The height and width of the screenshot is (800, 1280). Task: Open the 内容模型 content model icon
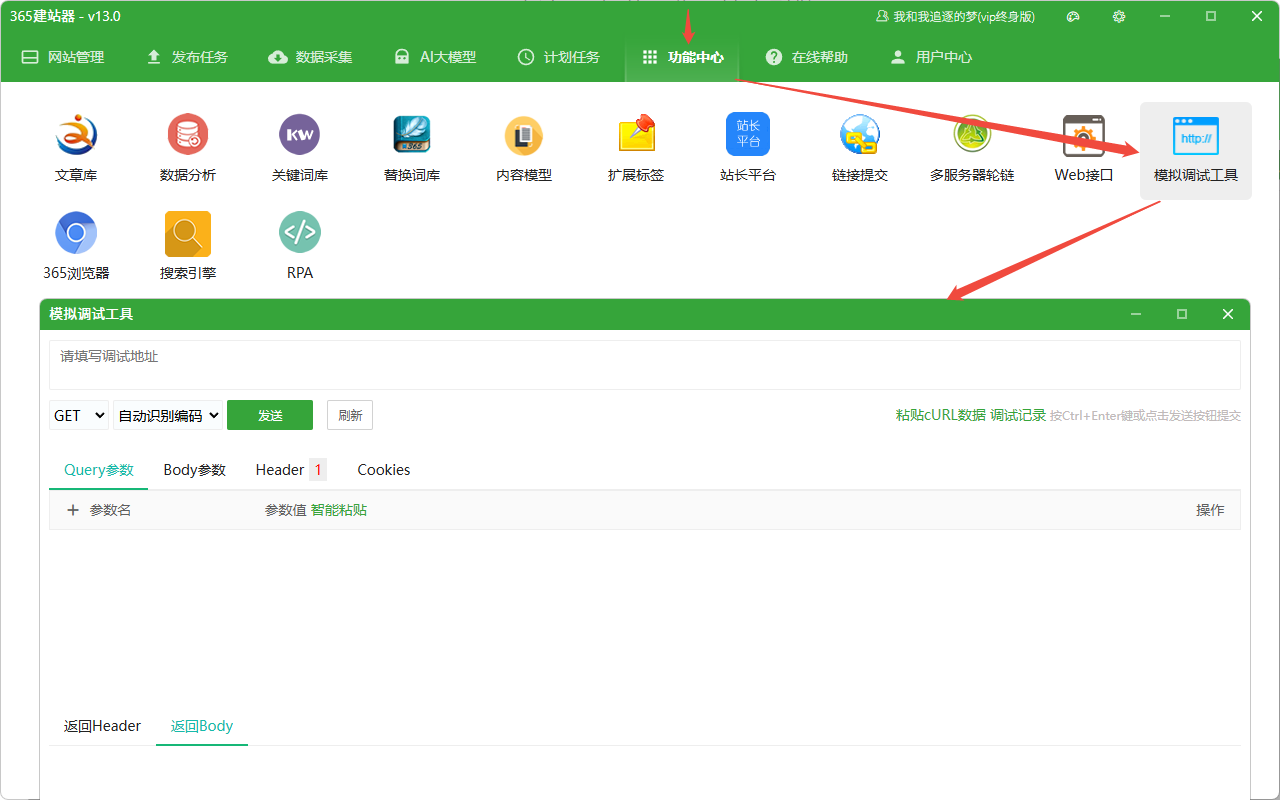click(524, 148)
